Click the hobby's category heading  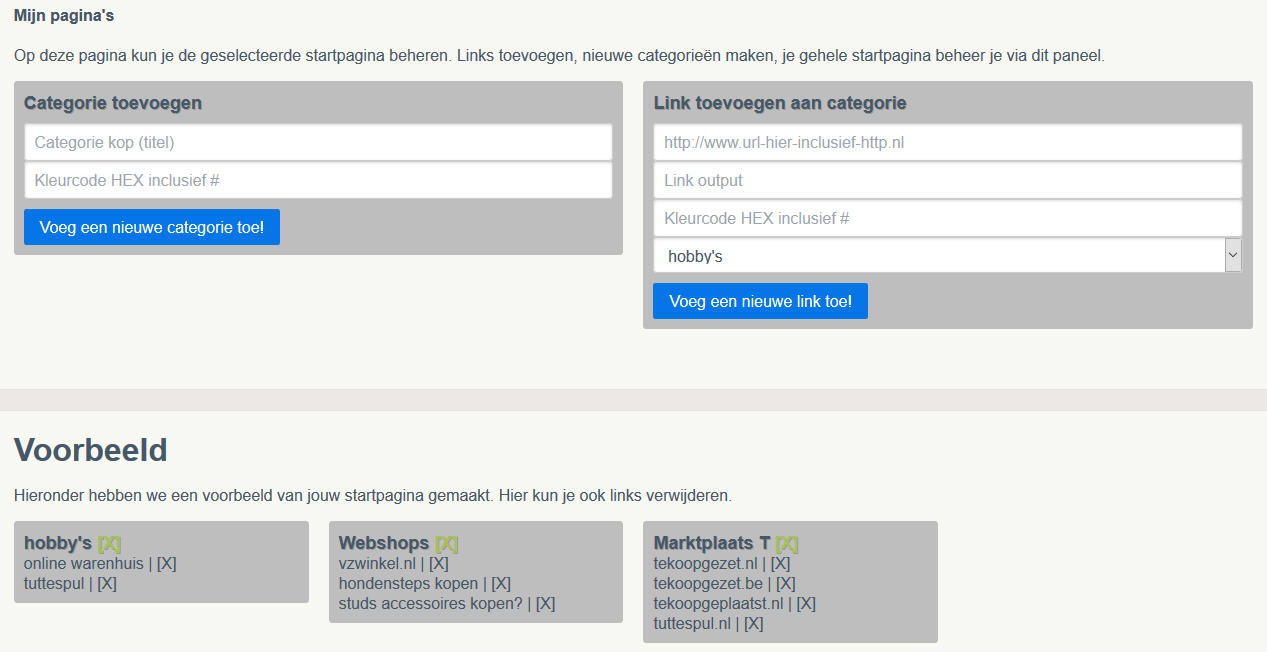point(58,543)
